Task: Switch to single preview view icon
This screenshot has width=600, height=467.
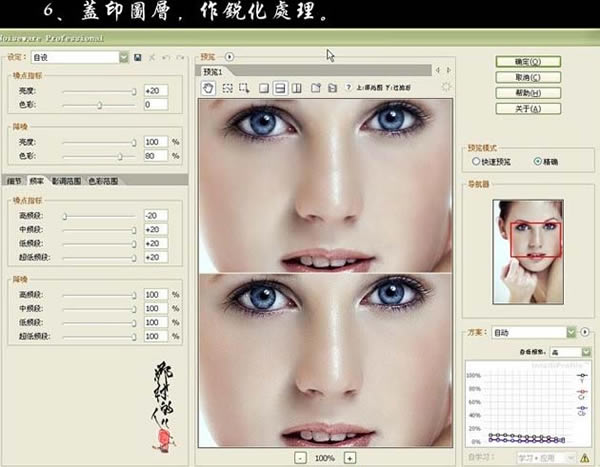Action: [x=264, y=88]
